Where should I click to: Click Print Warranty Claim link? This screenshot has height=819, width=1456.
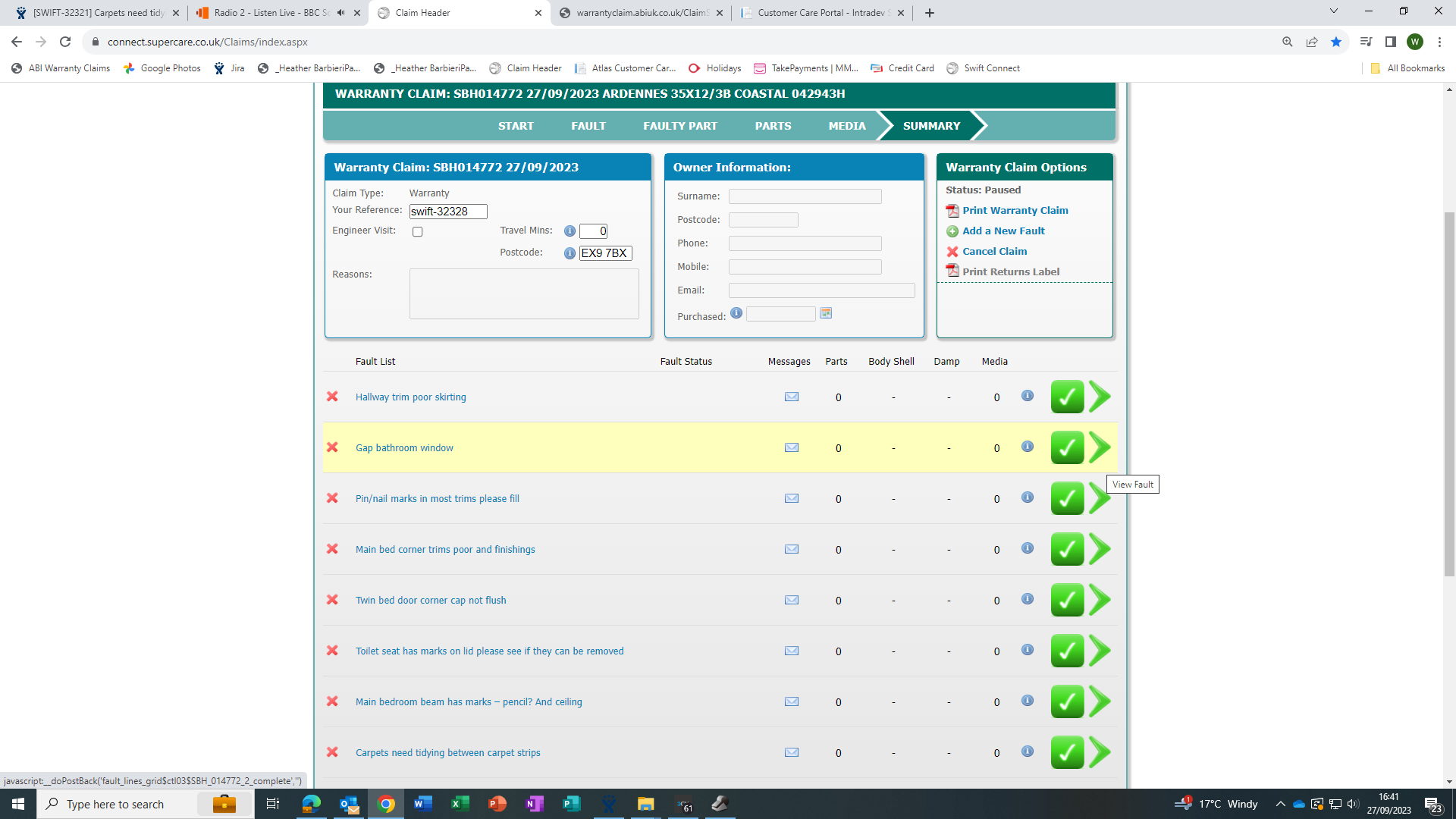coord(1015,211)
